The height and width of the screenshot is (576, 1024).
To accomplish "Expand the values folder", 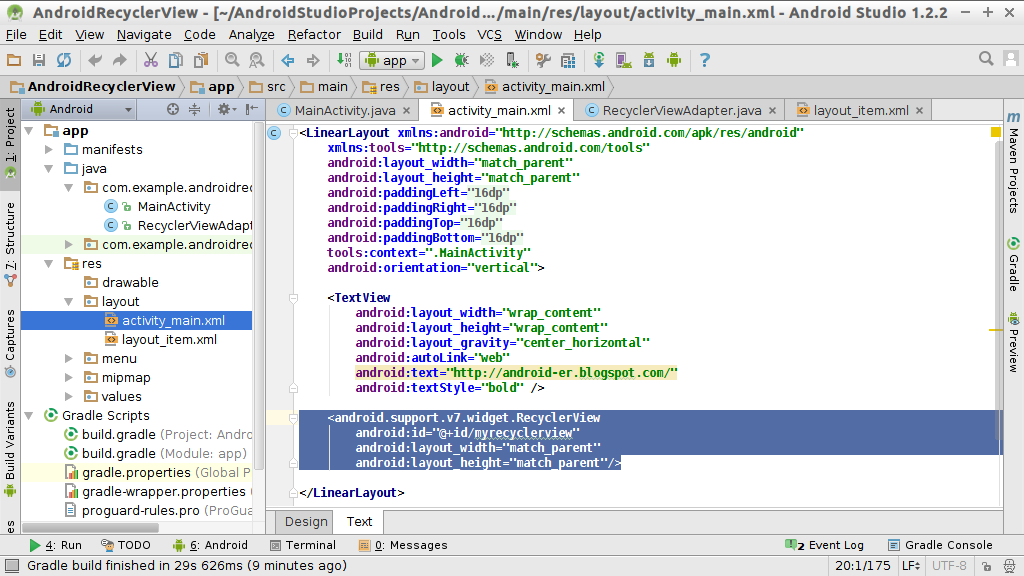I will point(69,396).
